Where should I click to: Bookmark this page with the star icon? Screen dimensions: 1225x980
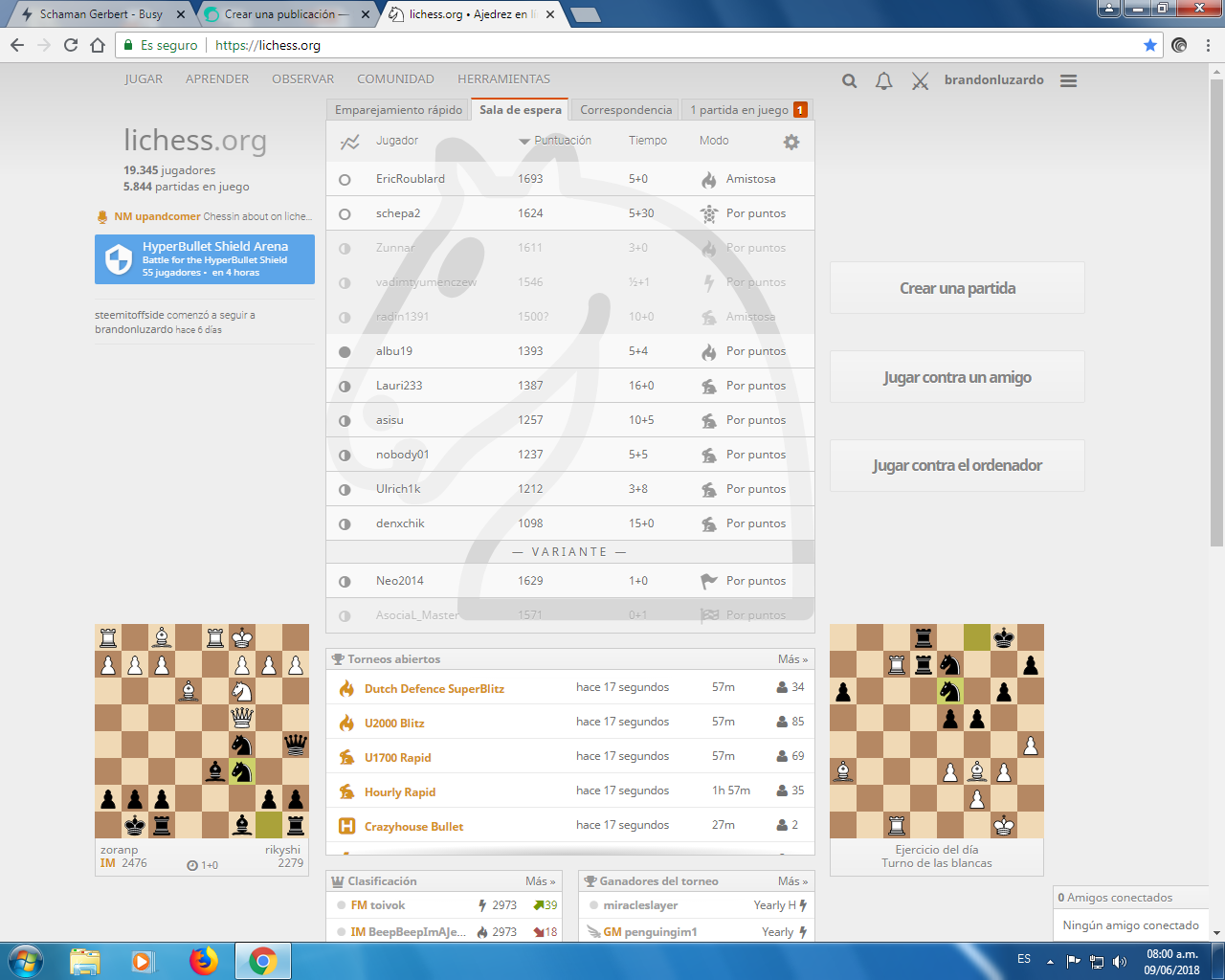click(x=1150, y=45)
